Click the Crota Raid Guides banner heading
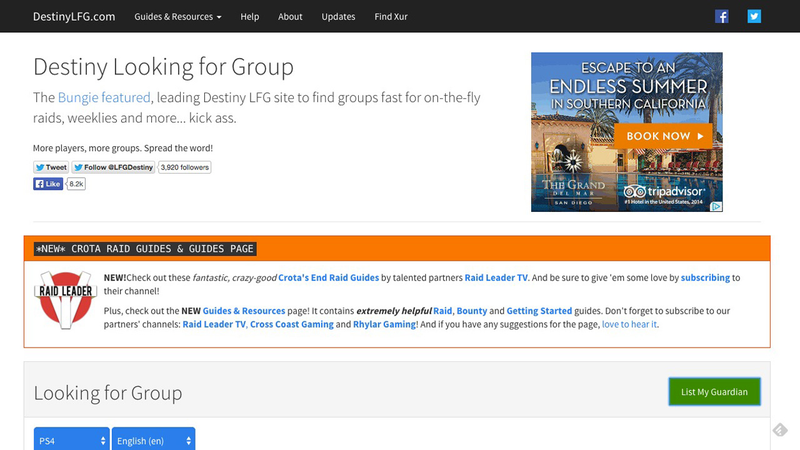 click(x=145, y=248)
